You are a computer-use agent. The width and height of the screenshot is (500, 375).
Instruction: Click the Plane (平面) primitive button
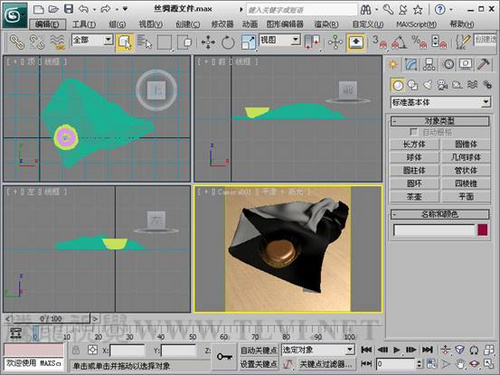(x=466, y=197)
